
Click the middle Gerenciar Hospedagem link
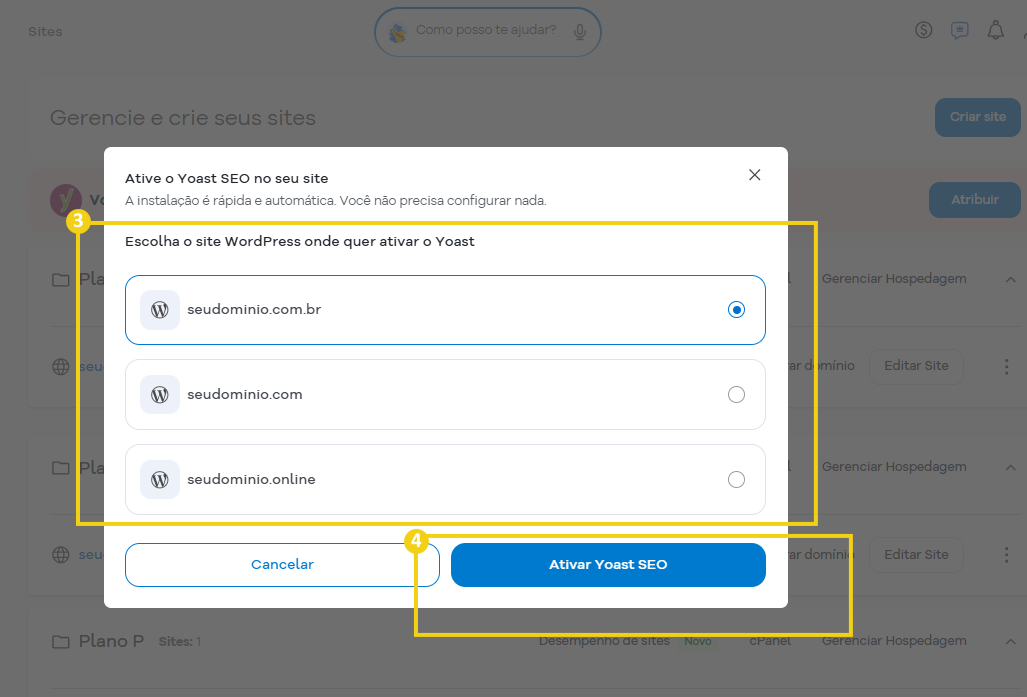(x=894, y=467)
